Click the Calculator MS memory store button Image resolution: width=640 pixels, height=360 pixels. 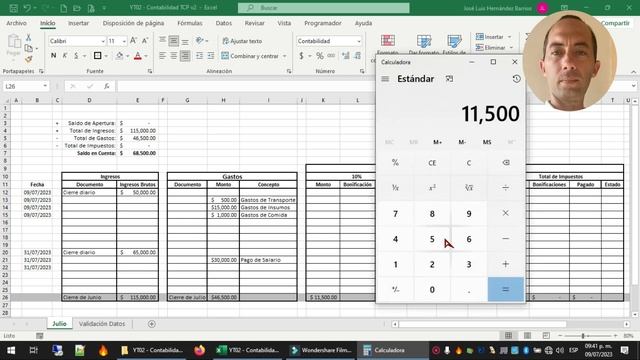click(x=487, y=142)
